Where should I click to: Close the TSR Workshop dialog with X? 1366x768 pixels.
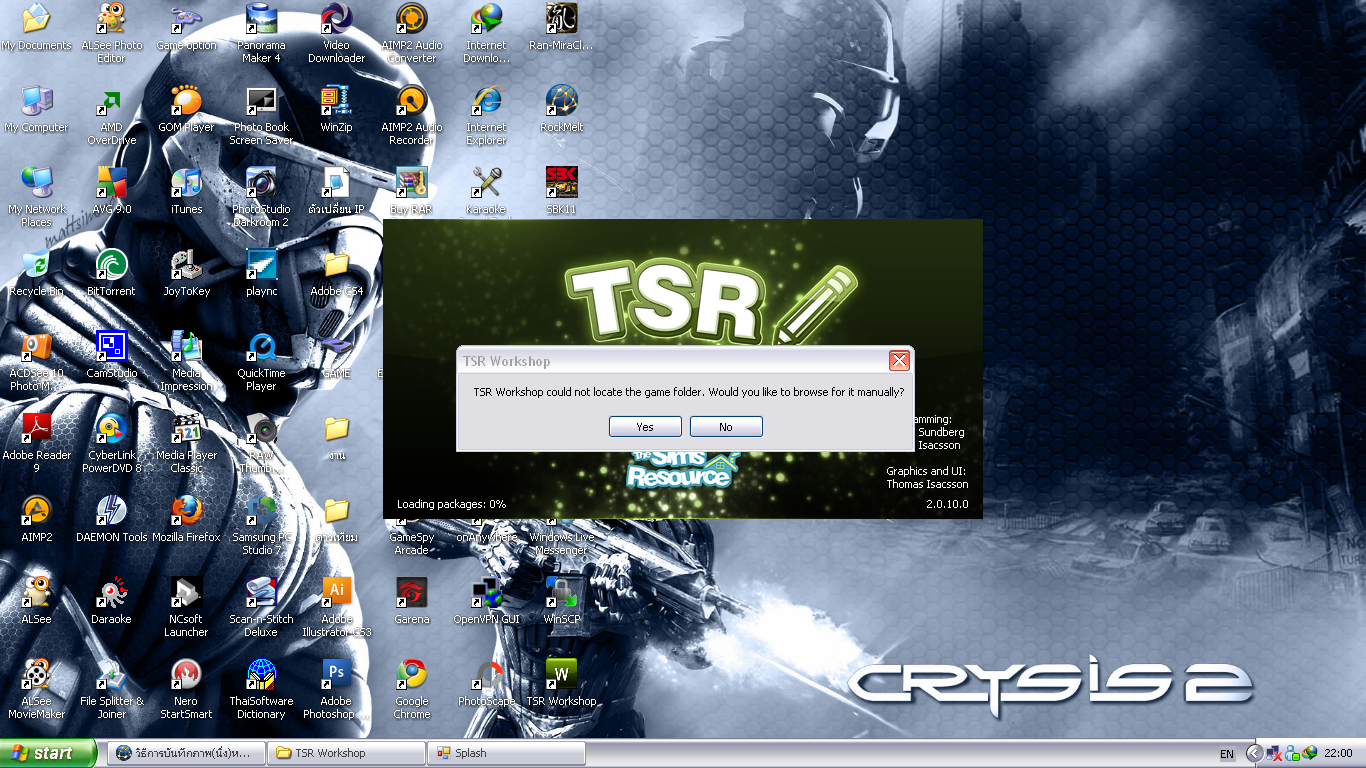coord(899,361)
